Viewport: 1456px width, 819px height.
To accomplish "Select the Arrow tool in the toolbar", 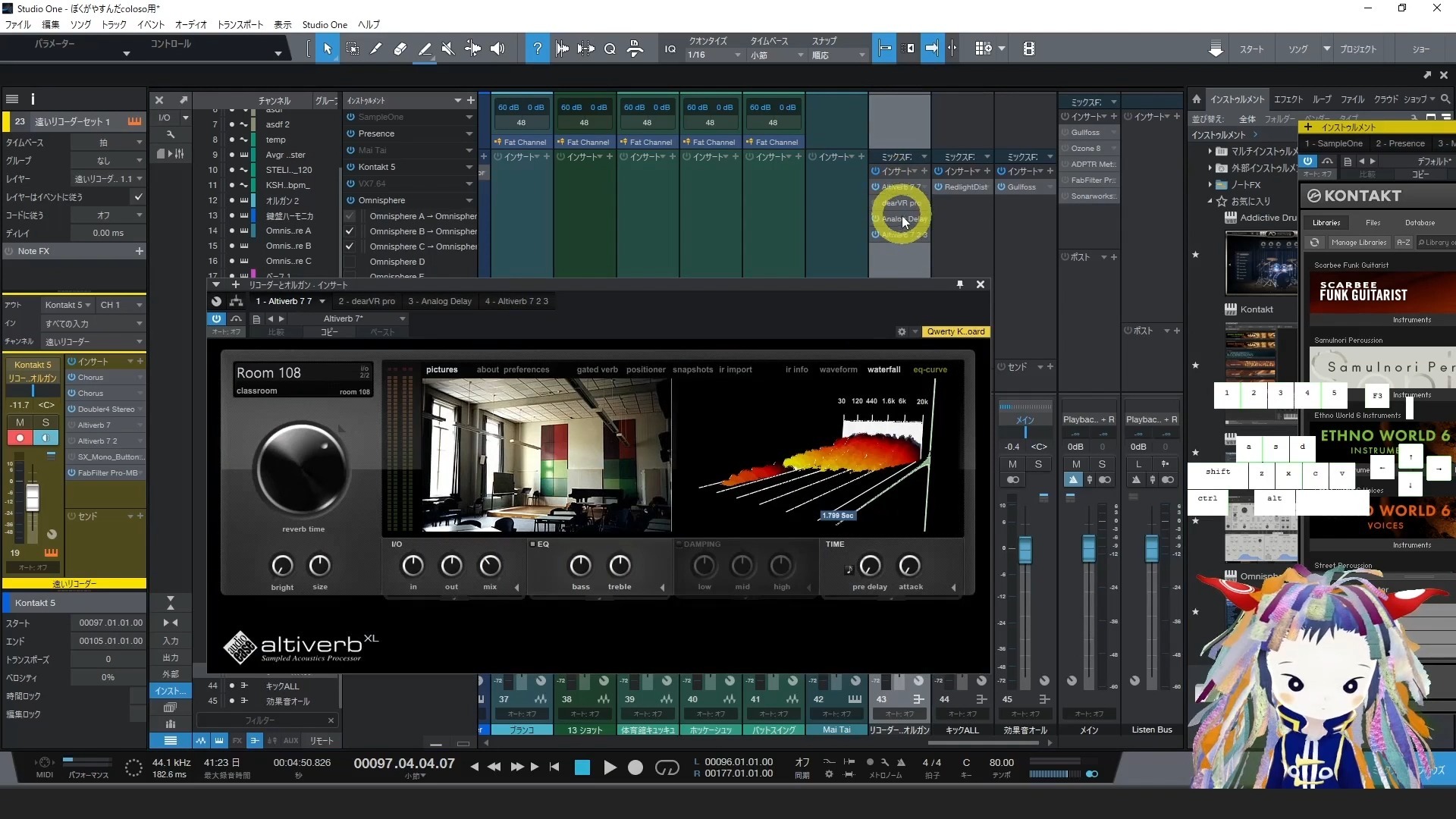I will point(328,49).
